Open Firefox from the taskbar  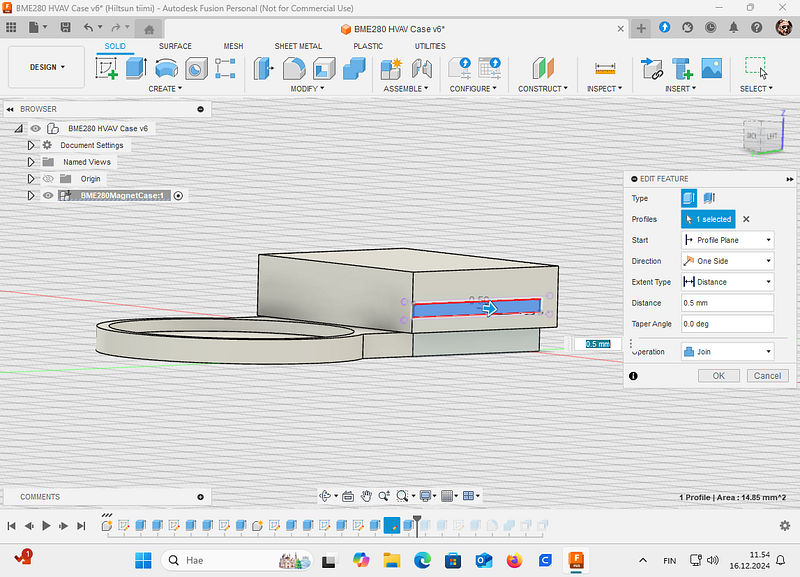click(514, 561)
